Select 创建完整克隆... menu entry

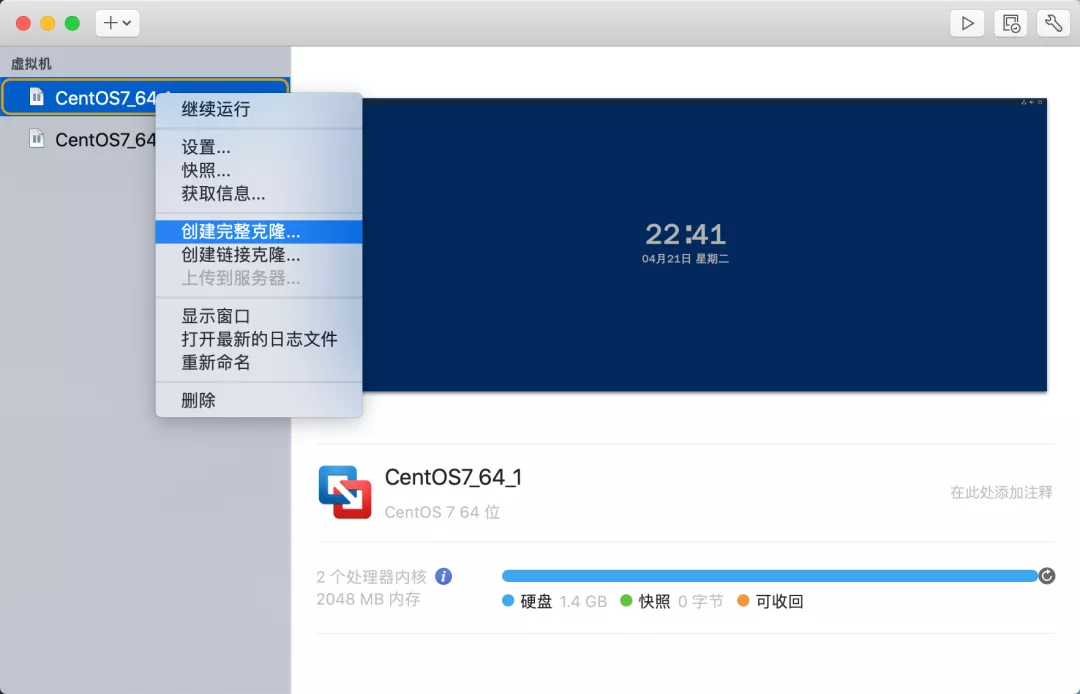(x=259, y=231)
